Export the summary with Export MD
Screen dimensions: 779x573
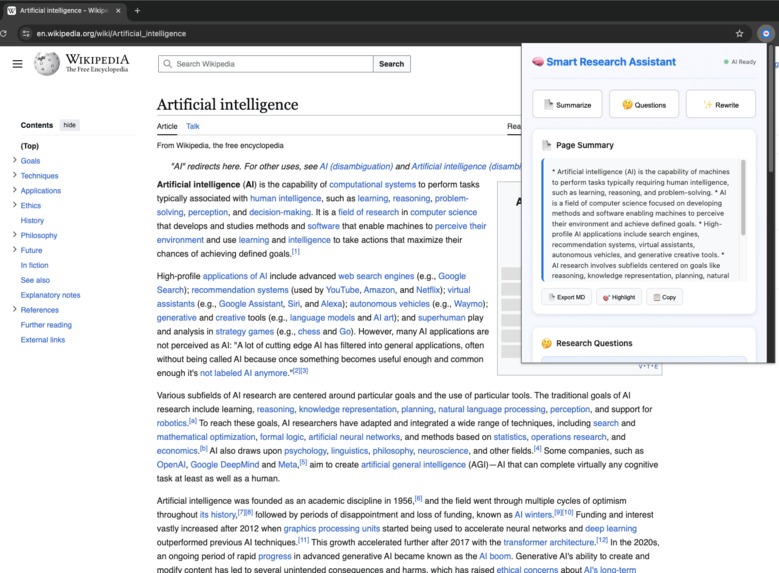[566, 297]
